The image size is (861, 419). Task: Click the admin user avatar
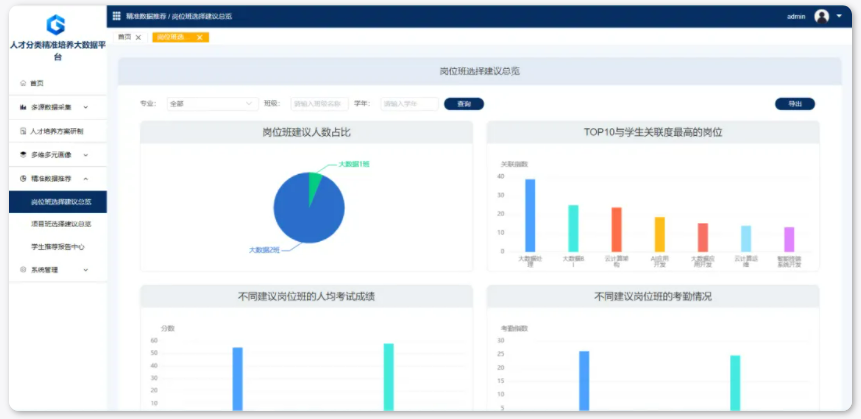tap(821, 17)
